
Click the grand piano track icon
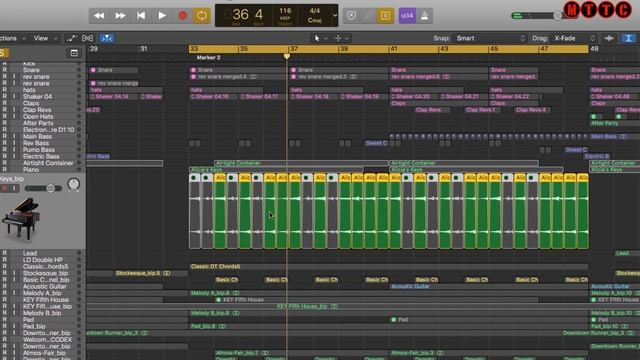(20, 218)
